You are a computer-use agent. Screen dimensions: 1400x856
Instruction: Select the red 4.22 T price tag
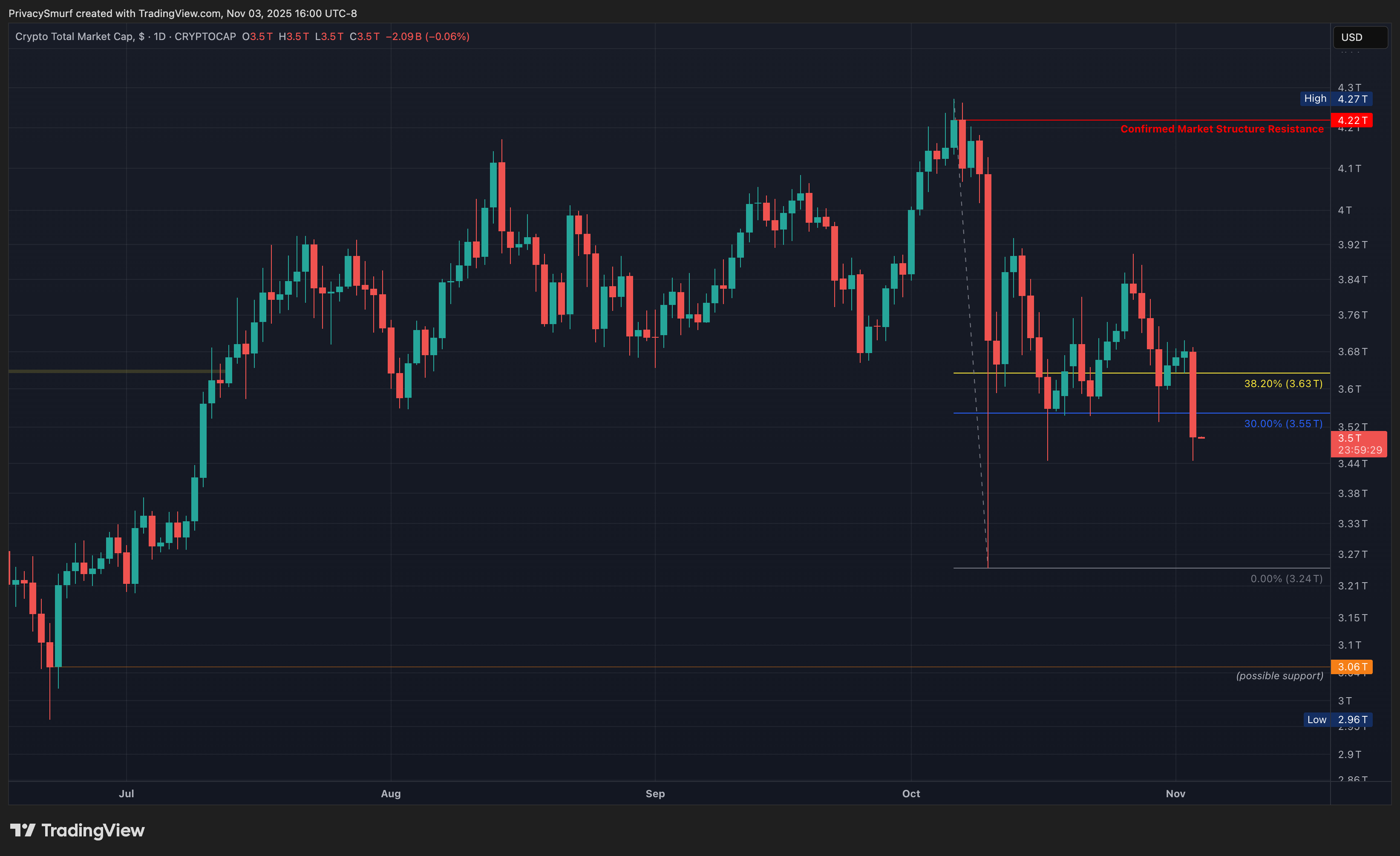(x=1351, y=121)
